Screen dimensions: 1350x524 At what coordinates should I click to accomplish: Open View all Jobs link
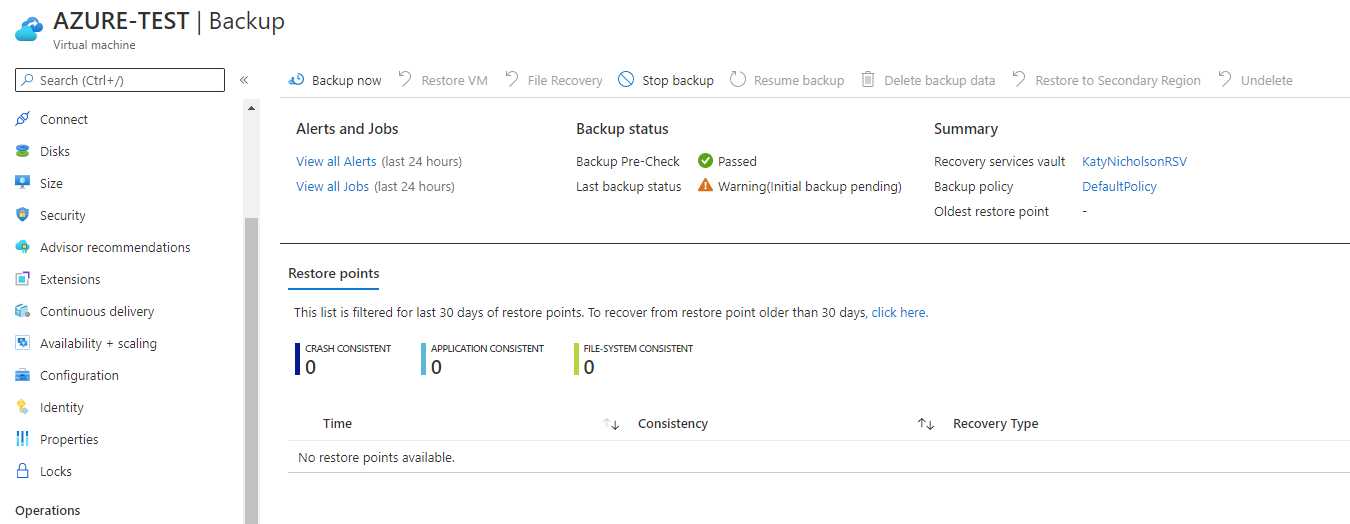332,186
